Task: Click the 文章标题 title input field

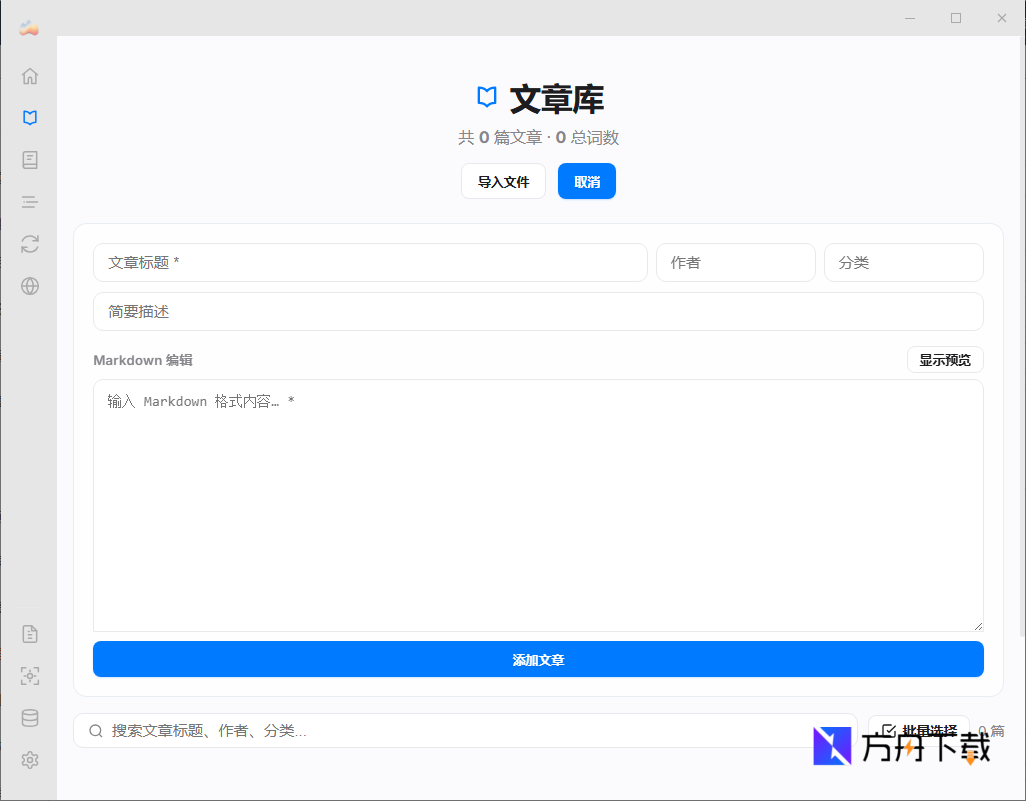Action: (x=370, y=262)
